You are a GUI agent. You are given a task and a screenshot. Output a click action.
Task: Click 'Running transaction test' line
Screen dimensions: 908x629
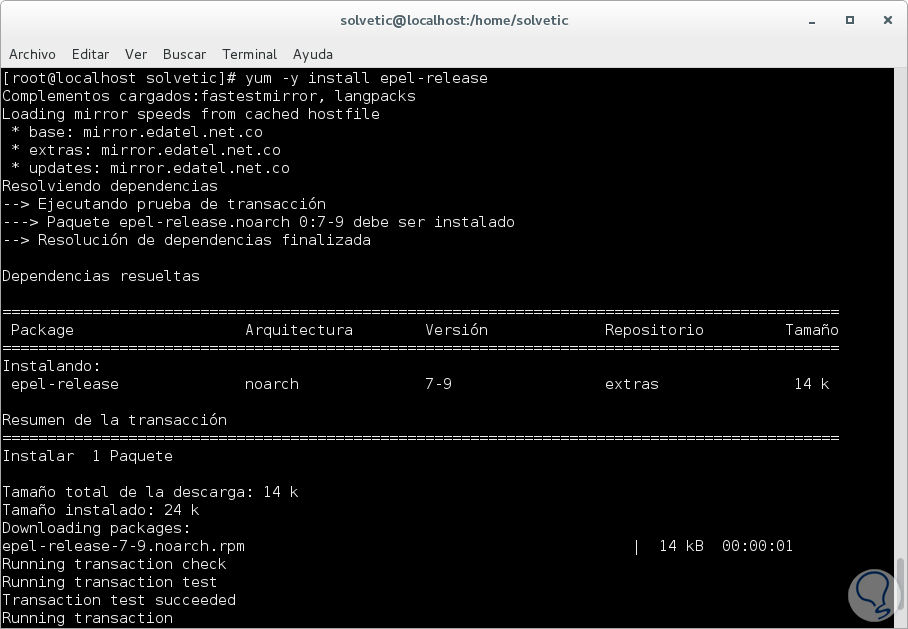(x=110, y=582)
